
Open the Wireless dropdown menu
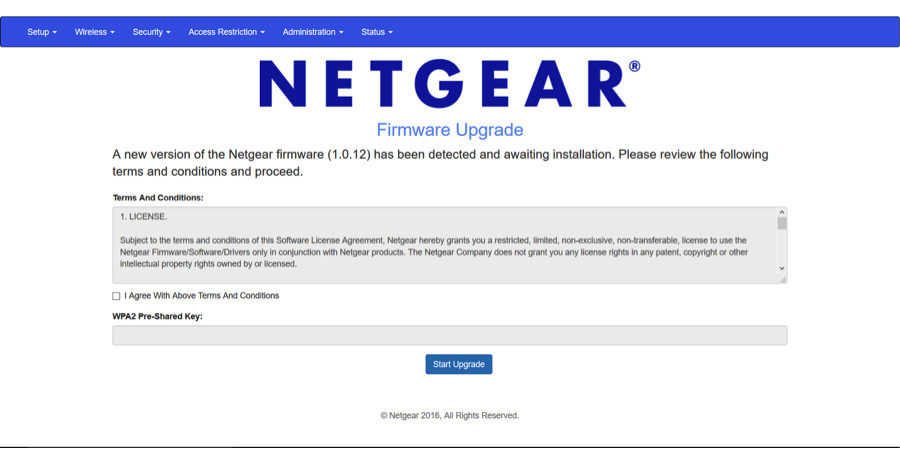[95, 32]
